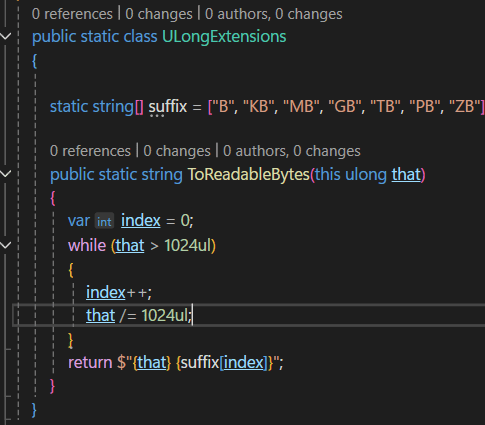This screenshot has height=425, width=485.
Task: Collapse the ToReadableBytes method region
Action: point(6,174)
